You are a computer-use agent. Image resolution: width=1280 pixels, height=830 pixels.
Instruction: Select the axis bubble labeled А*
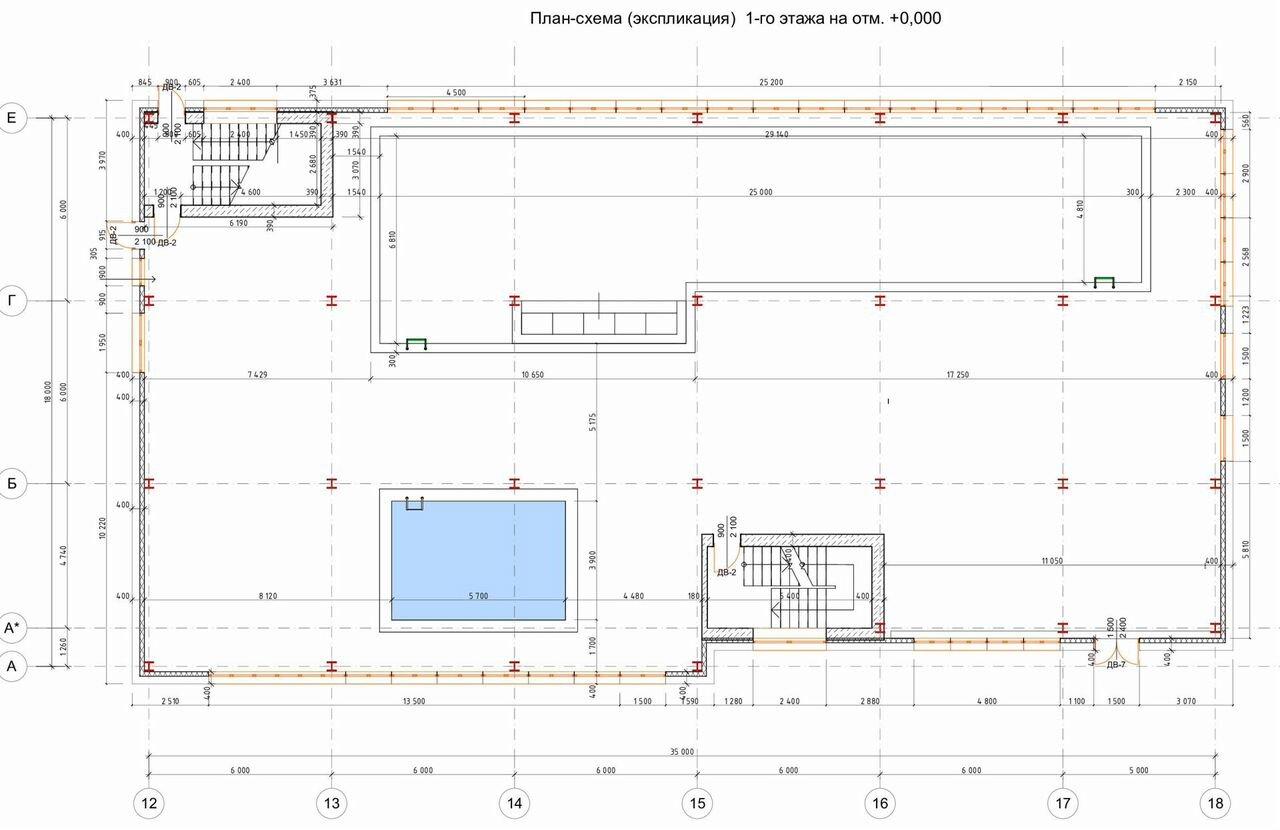pos(12,628)
